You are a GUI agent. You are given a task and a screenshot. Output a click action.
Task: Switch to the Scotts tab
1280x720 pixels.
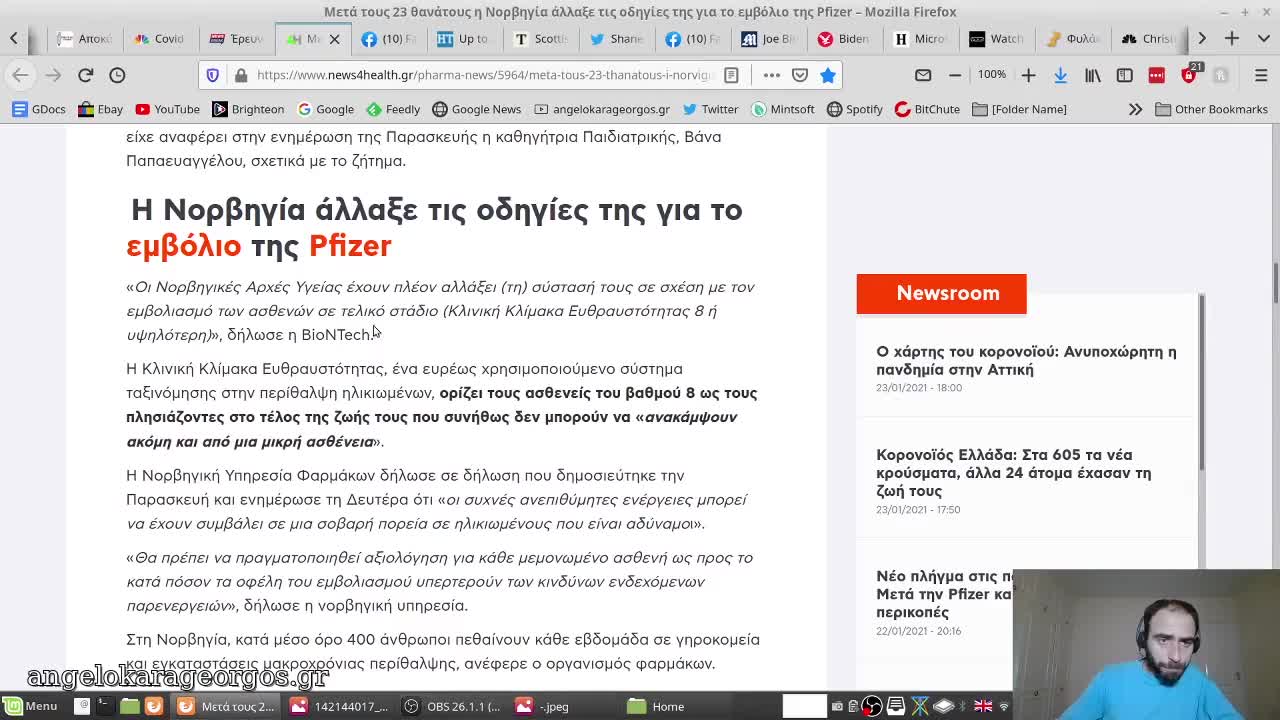point(540,38)
